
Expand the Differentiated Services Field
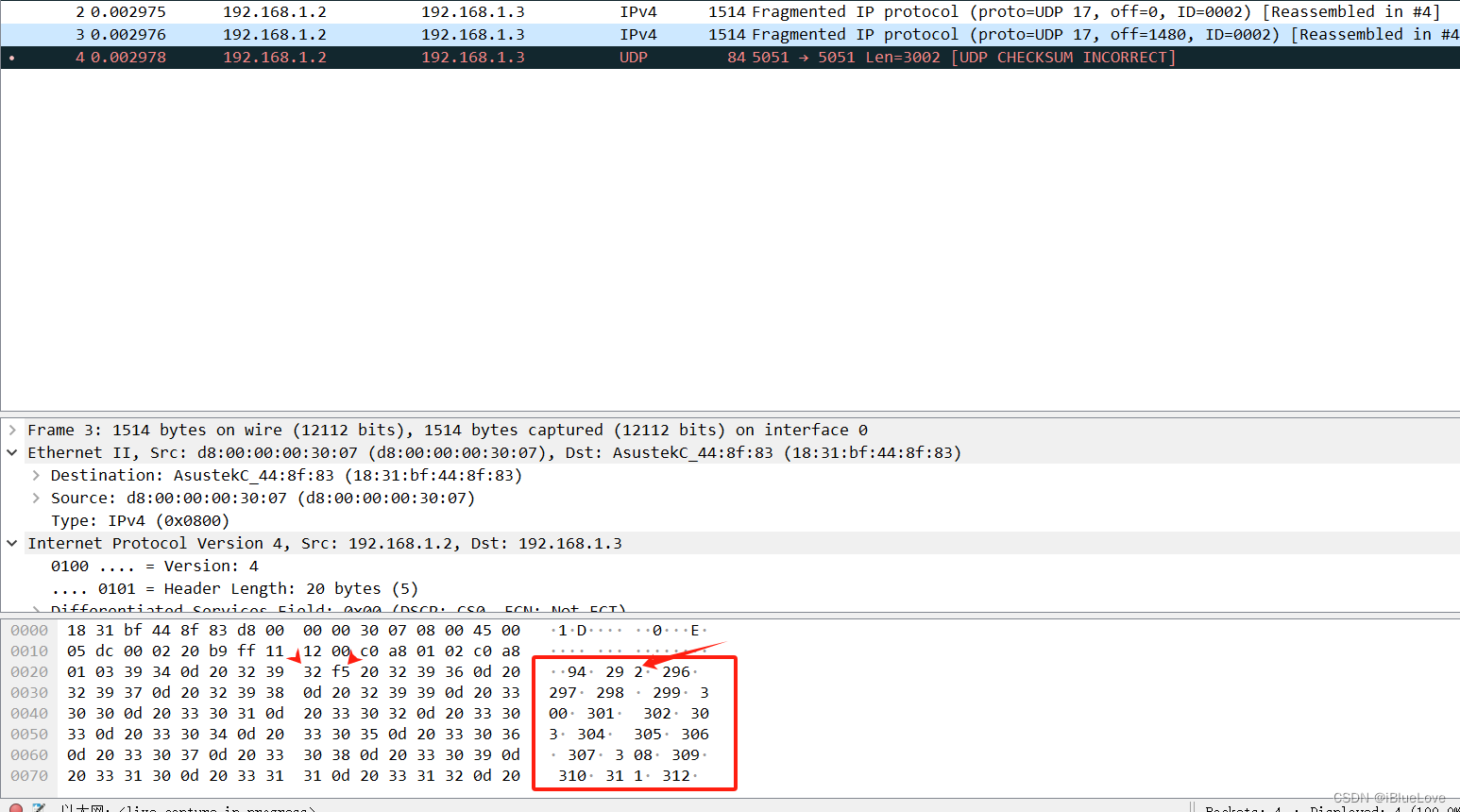(35, 609)
